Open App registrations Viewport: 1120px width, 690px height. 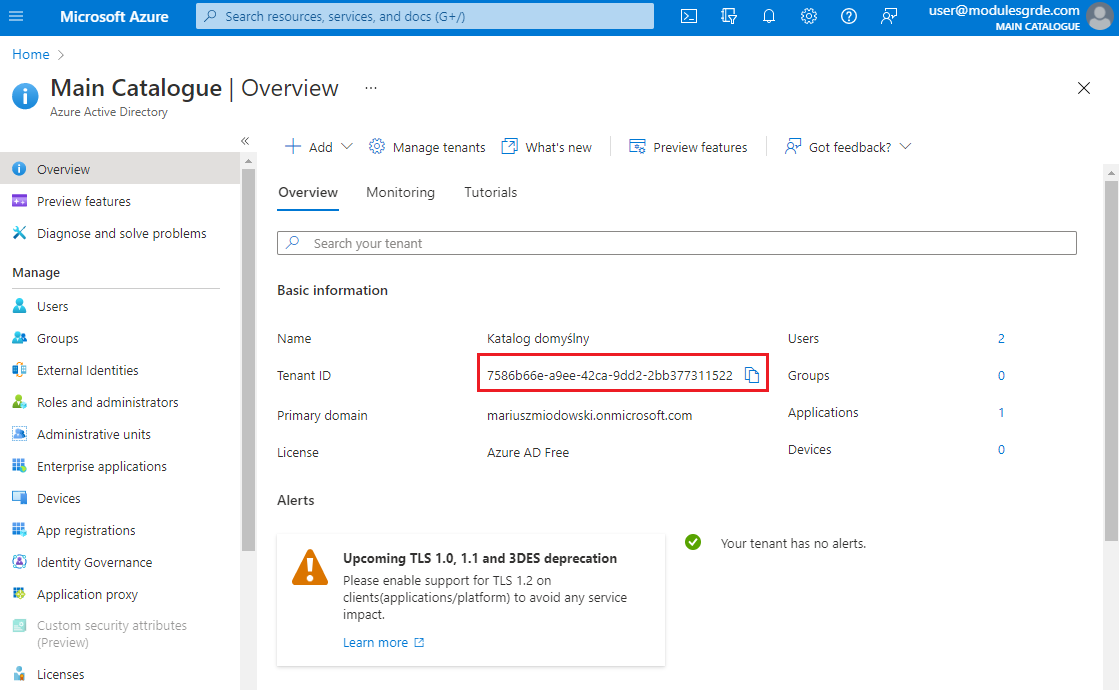pyautogui.click(x=120, y=531)
